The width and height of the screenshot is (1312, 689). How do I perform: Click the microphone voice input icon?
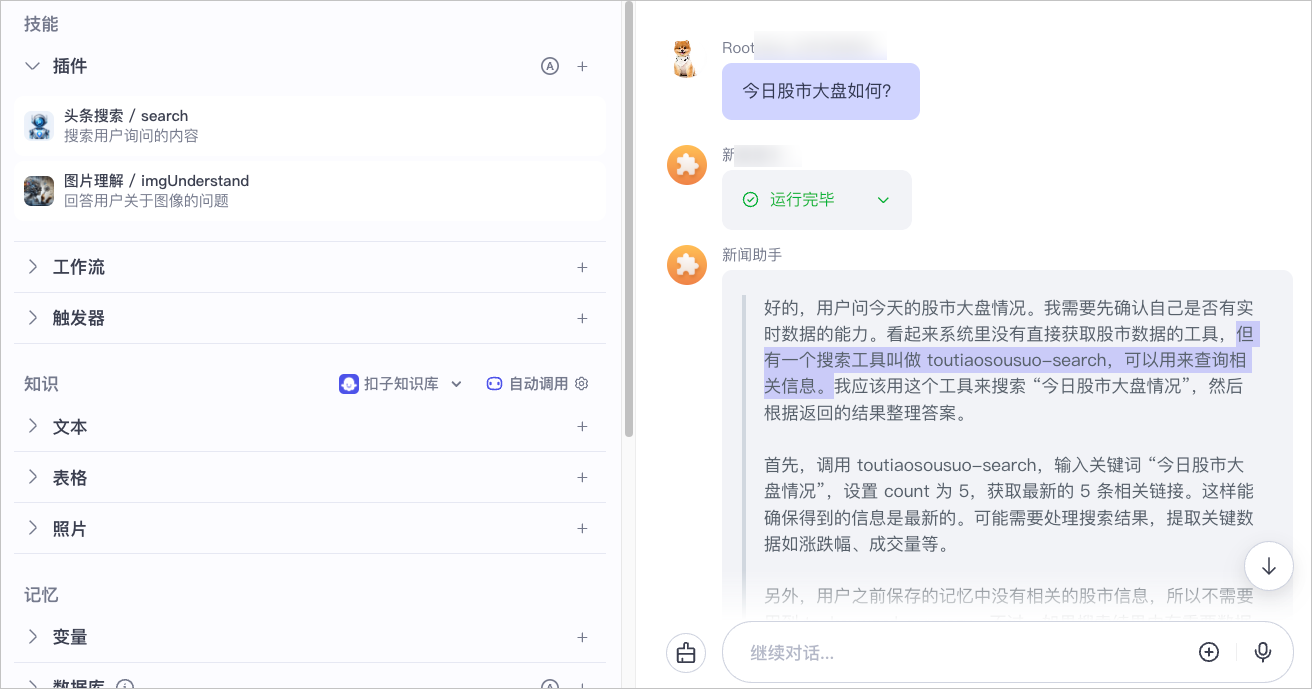tap(1263, 652)
